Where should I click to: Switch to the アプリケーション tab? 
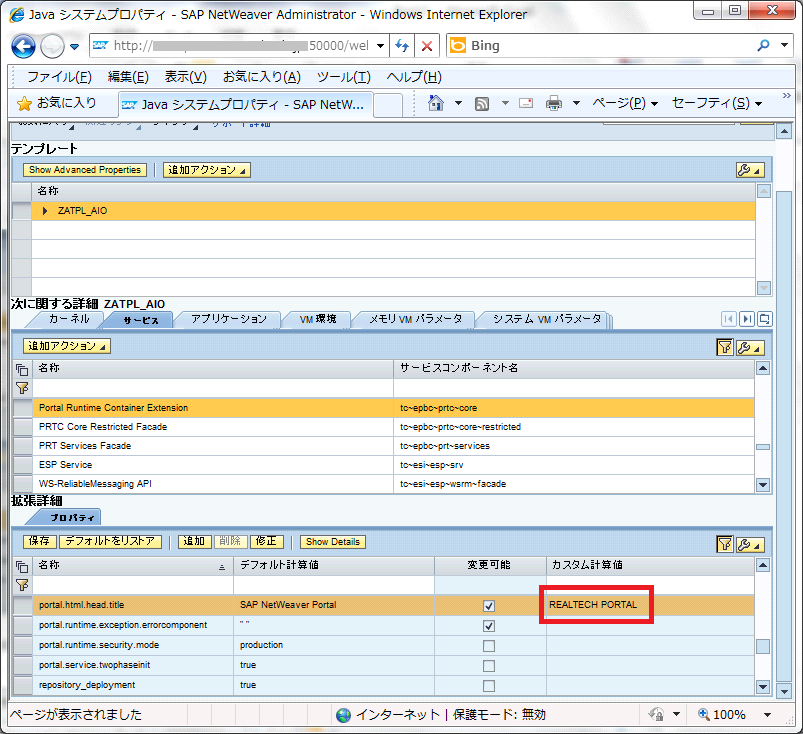[x=229, y=319]
